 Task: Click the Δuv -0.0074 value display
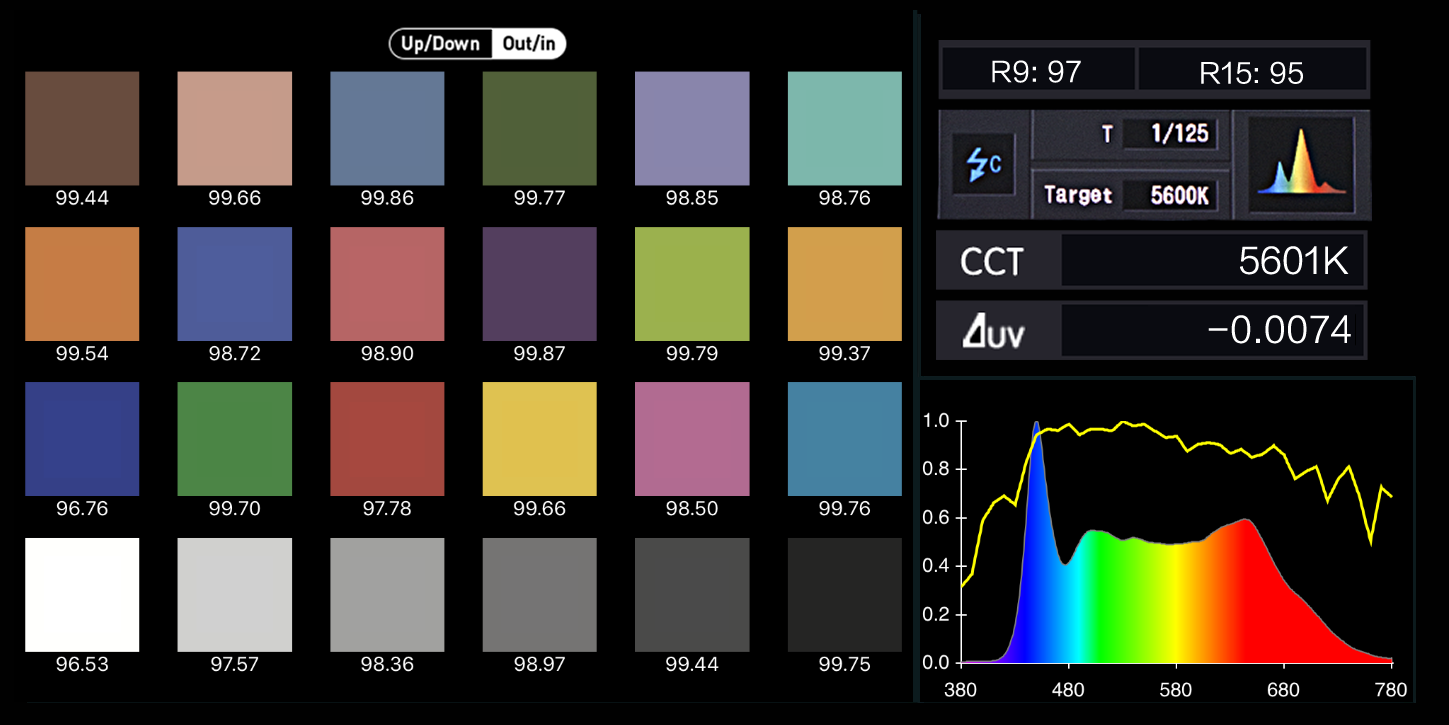(x=1211, y=330)
